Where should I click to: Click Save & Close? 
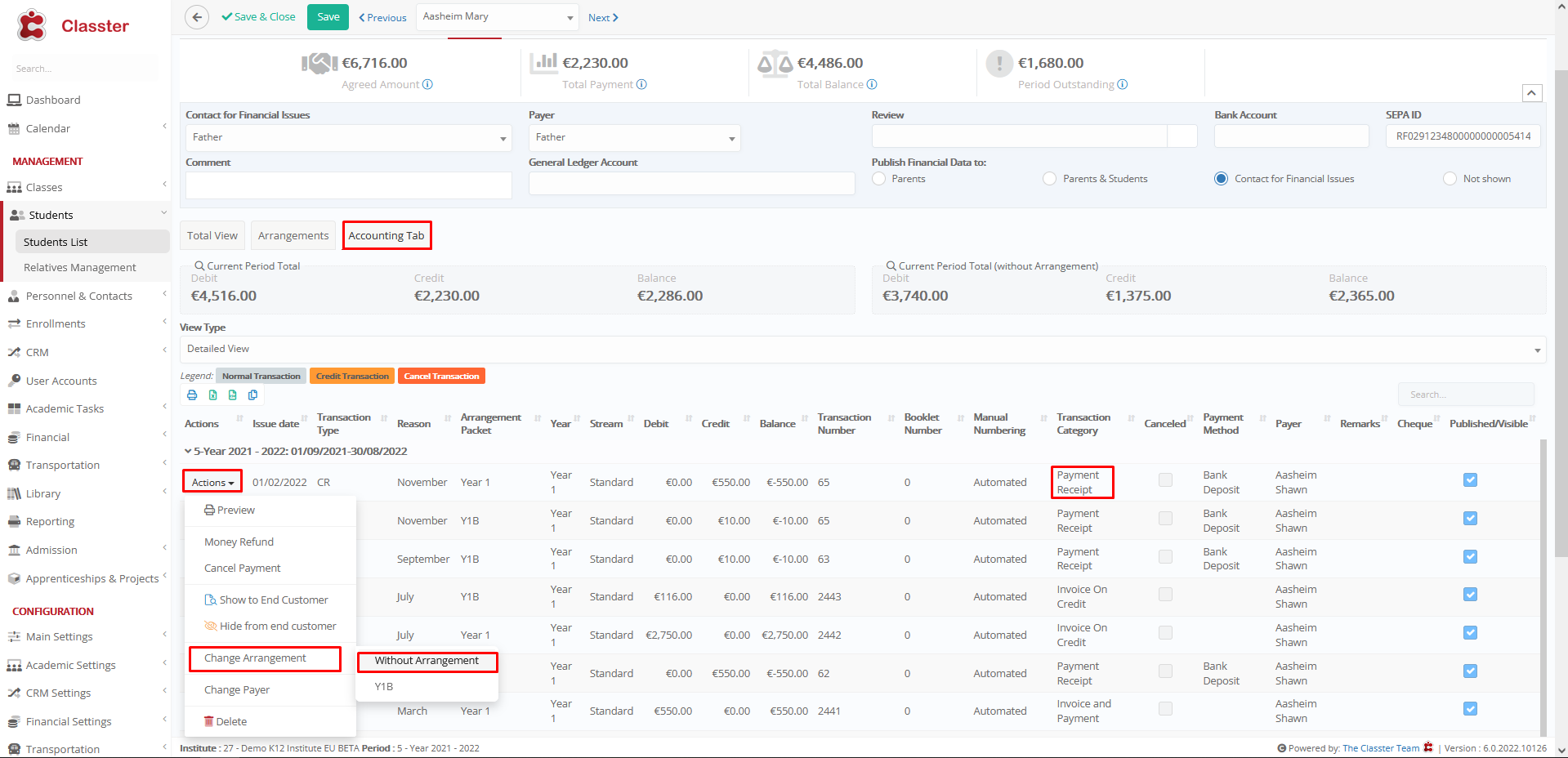point(258,17)
